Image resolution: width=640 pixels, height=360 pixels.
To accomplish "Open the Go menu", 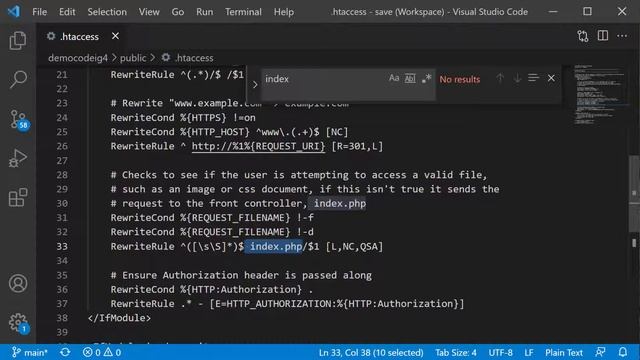I will click(178, 12).
